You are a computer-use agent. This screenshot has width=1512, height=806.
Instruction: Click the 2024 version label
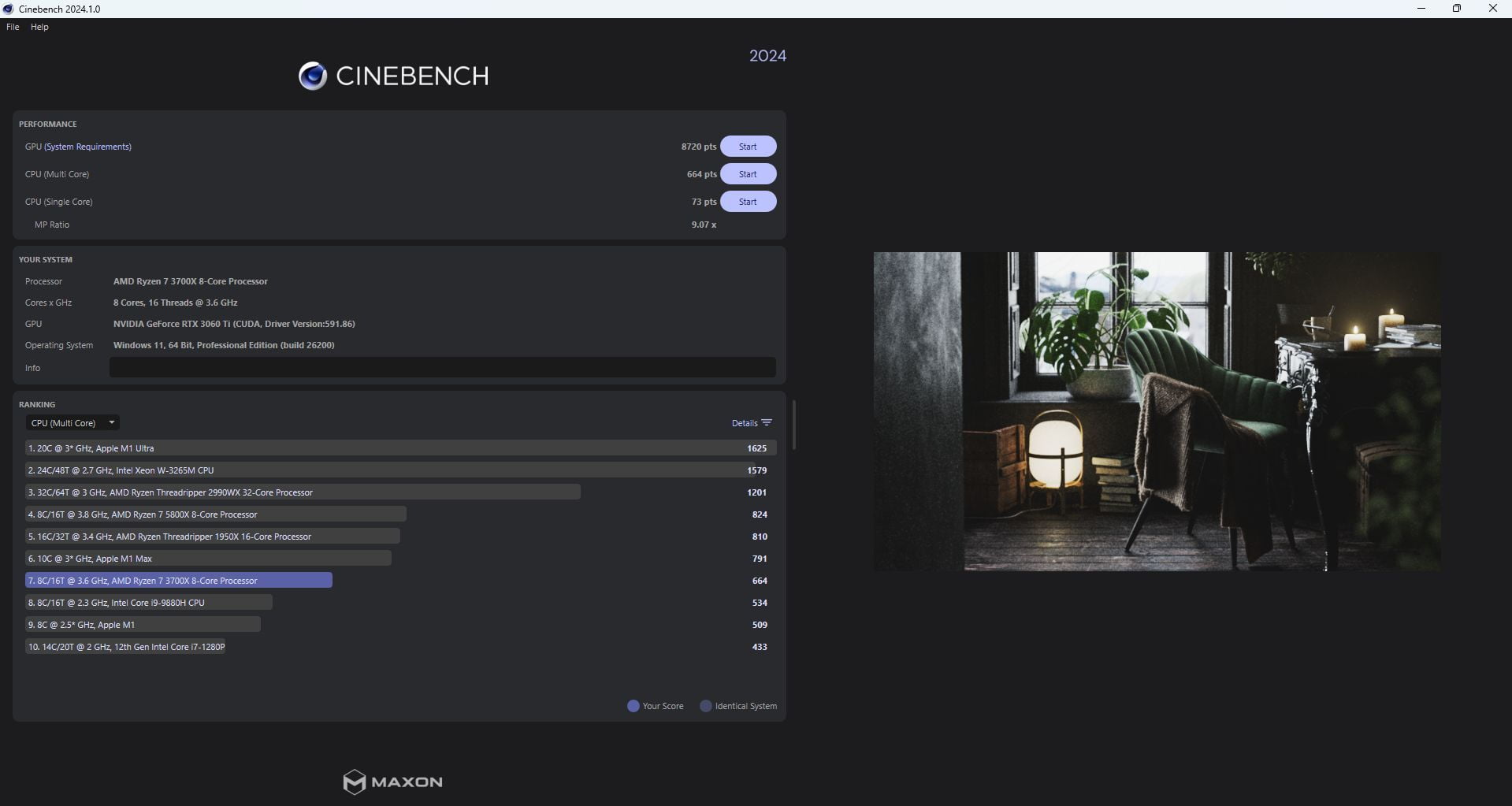click(767, 55)
